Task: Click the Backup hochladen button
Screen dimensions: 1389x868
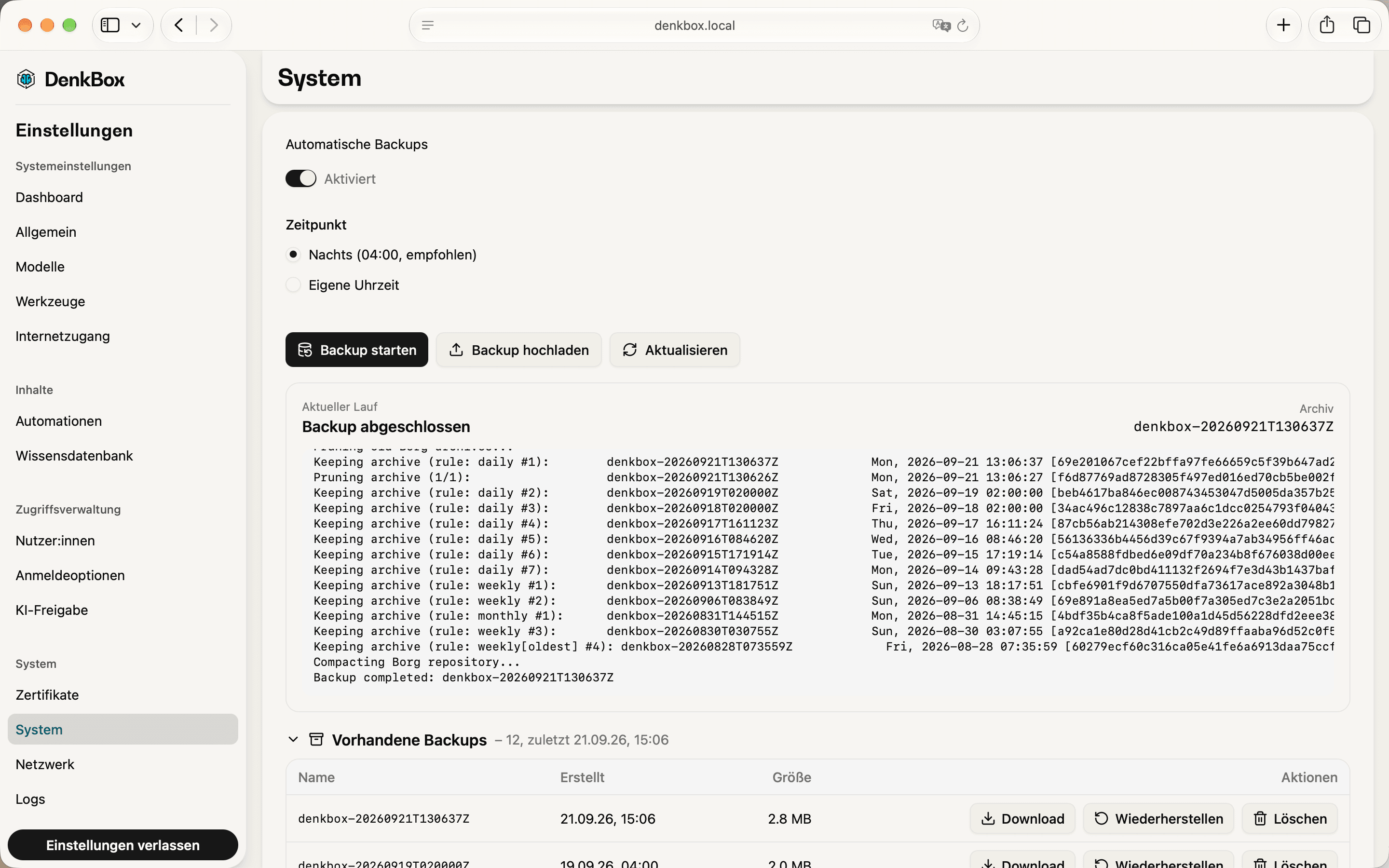Action: click(x=519, y=350)
